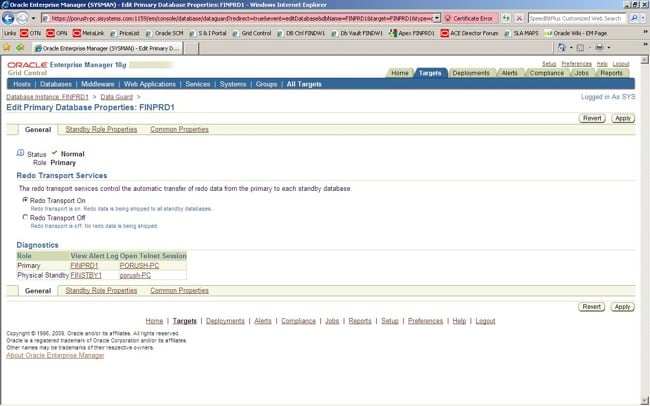The height and width of the screenshot is (406, 650).
Task: Open the Grid Control favorites link
Action: coord(252,33)
